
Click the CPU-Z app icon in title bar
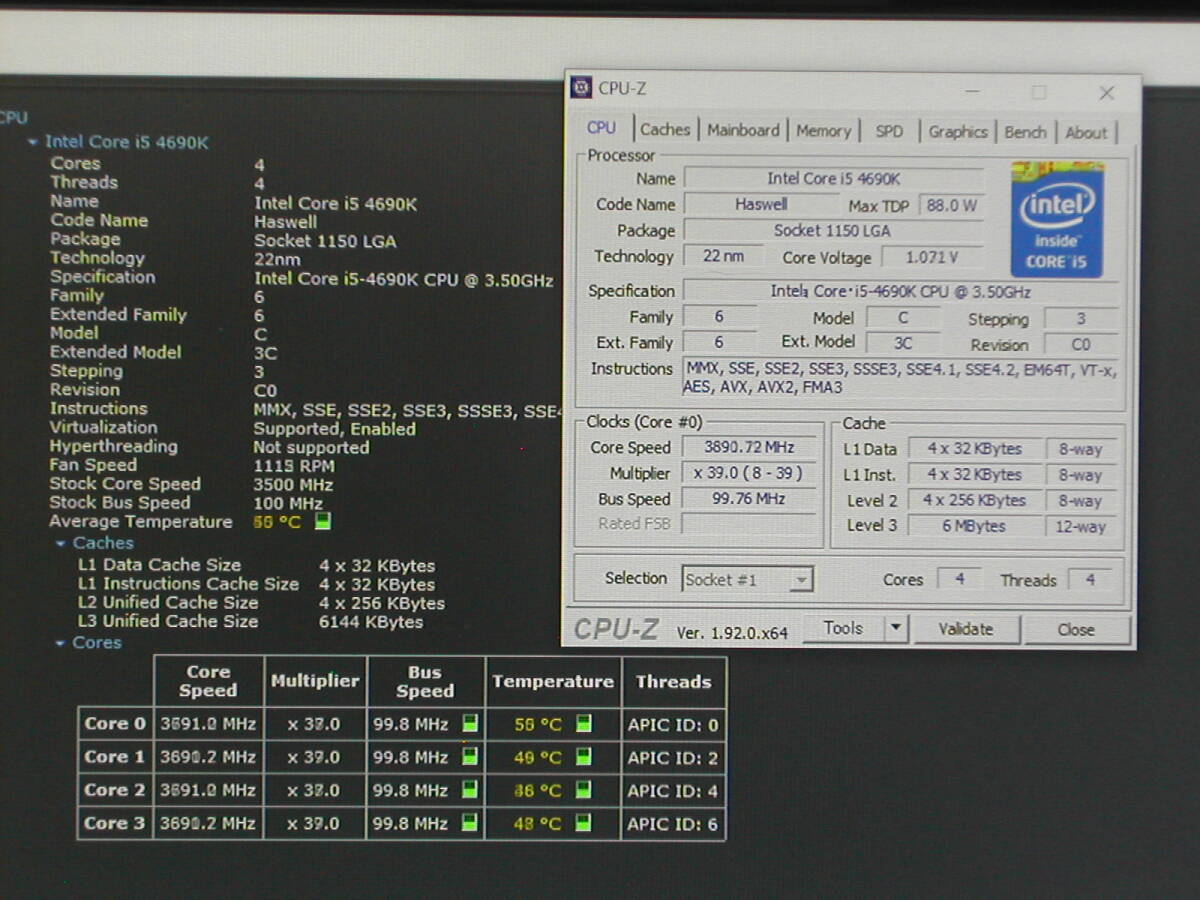580,88
